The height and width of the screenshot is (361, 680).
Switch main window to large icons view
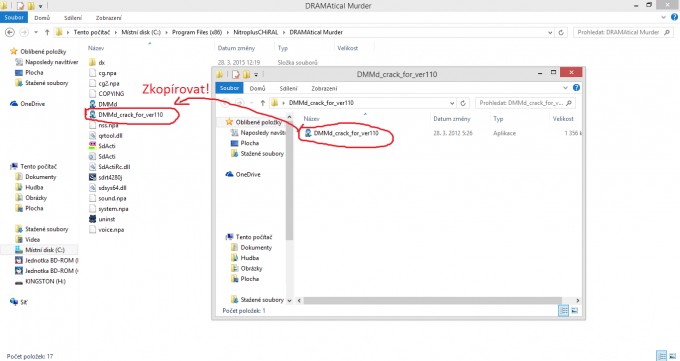click(673, 356)
